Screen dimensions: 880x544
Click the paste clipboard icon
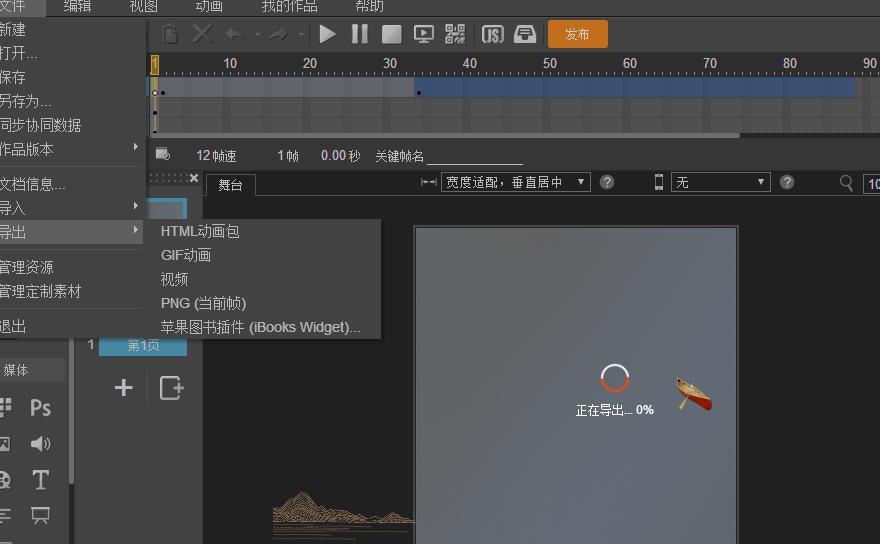[x=170, y=34]
